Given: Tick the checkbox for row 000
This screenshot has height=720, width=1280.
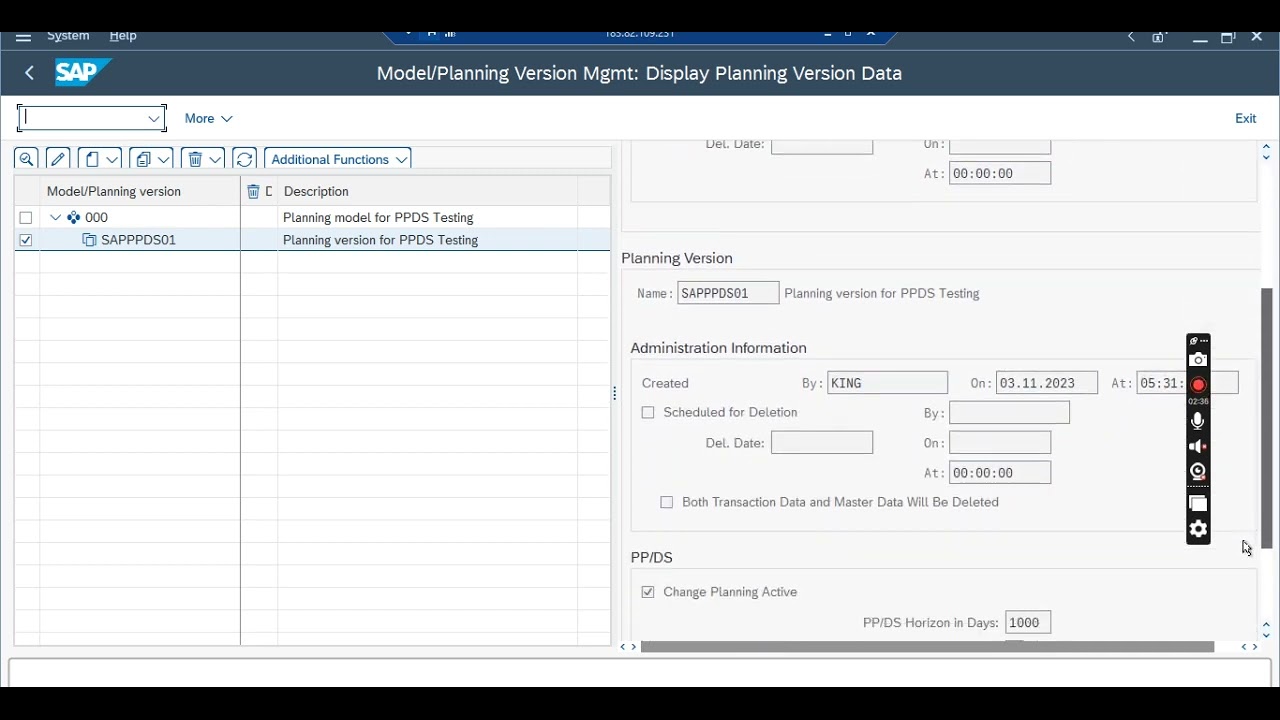Looking at the screenshot, I should point(26,217).
